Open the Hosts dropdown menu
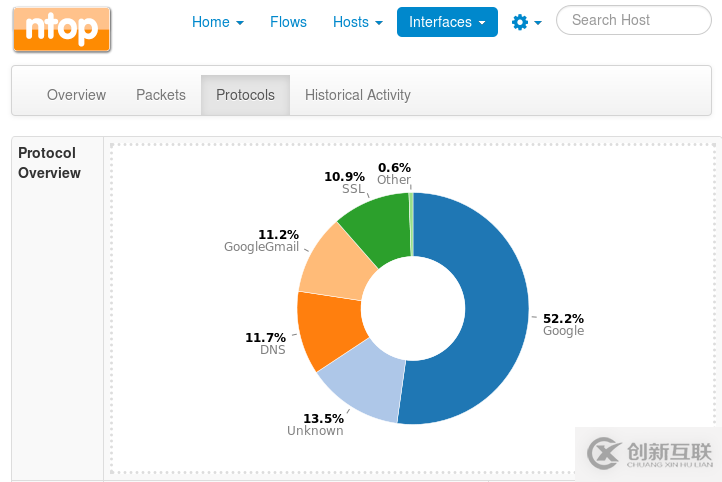Image resolution: width=722 pixels, height=482 pixels. point(357,22)
